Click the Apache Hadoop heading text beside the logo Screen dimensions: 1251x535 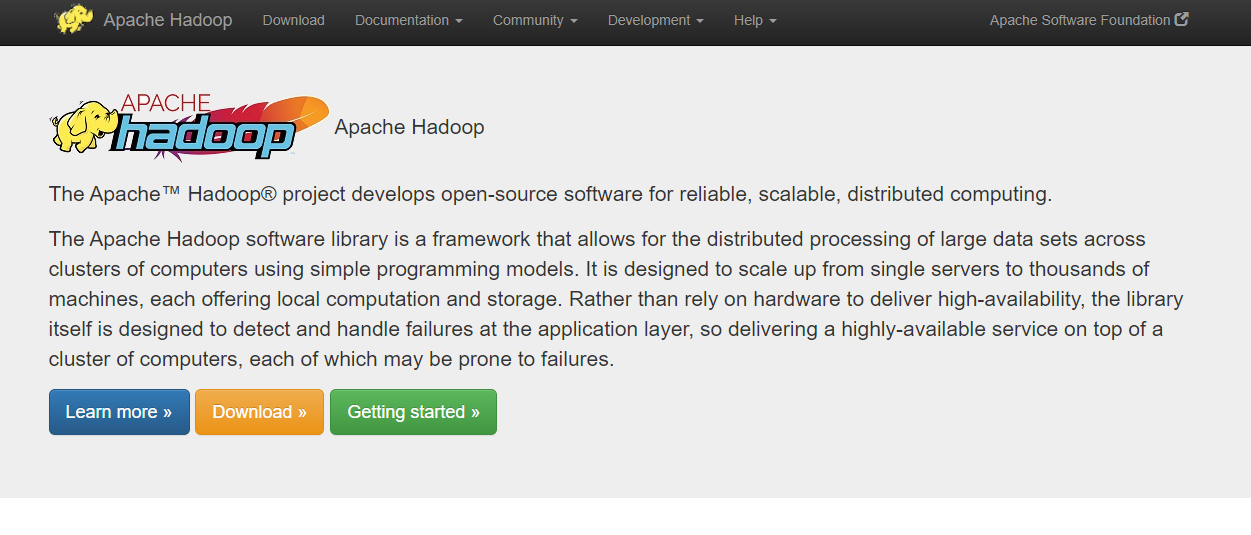pyautogui.click(x=409, y=127)
